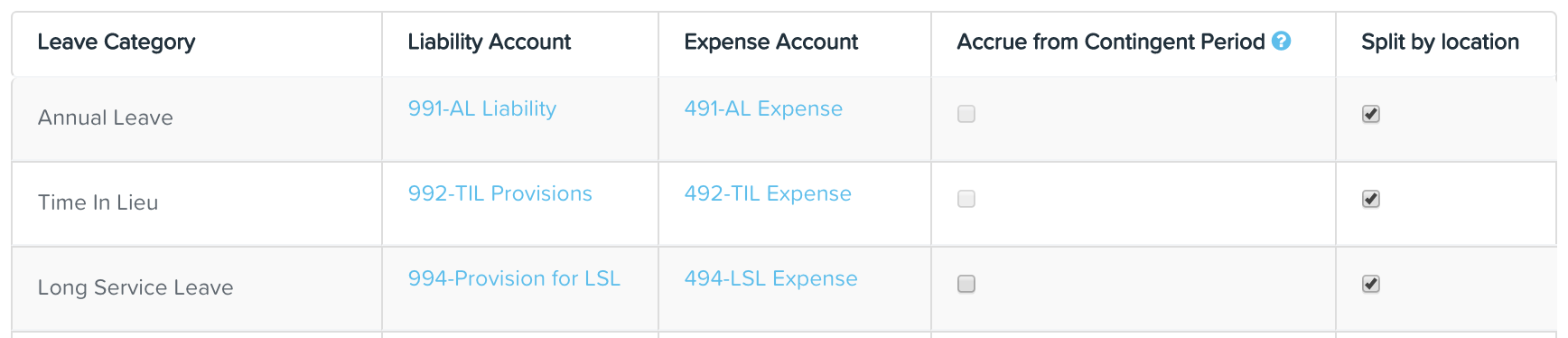Enable contingent period accrual for Annual Leave
Screen dimensions: 1568x338
[966, 114]
